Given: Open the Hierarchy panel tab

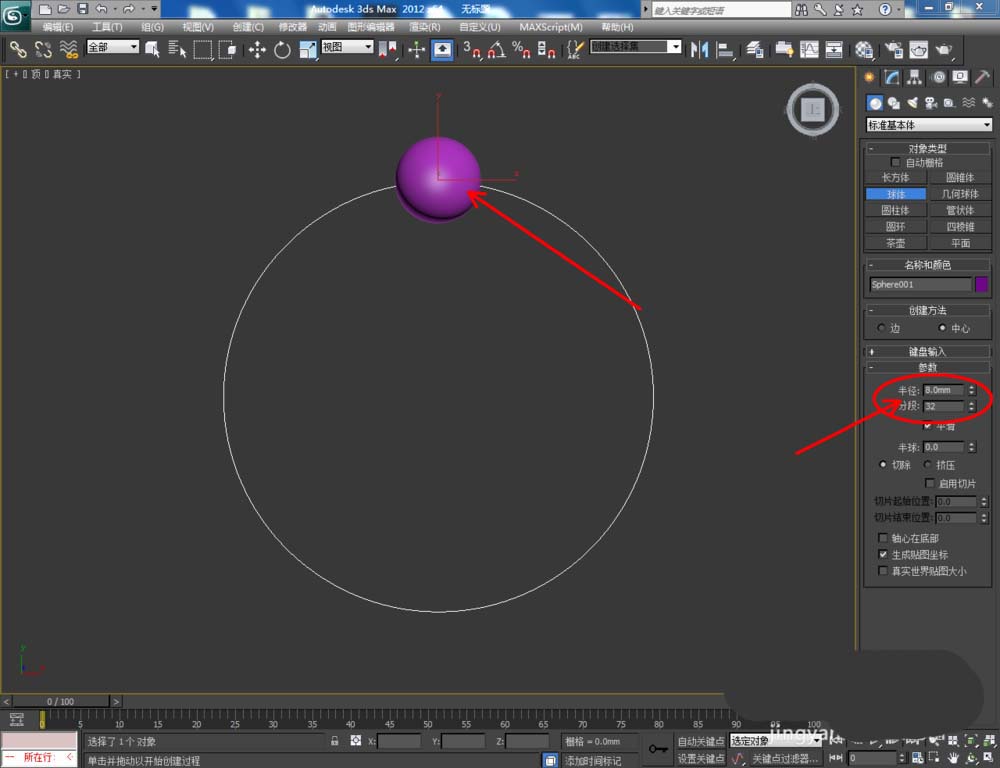Looking at the screenshot, I should click(x=914, y=78).
